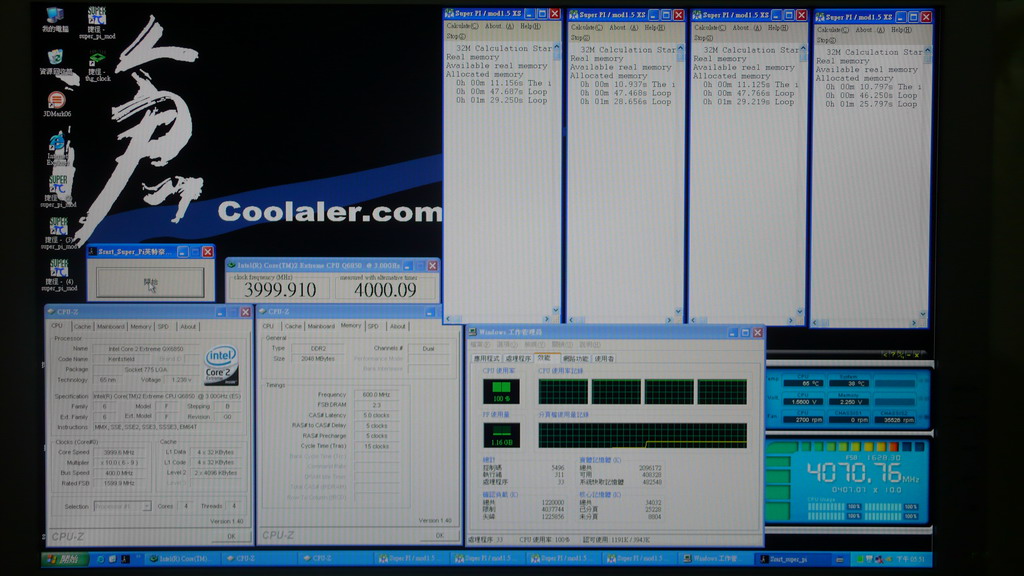Switch to Cache tab in CPU-Z timings window
Viewport: 1024px width, 576px height.
tap(293, 326)
